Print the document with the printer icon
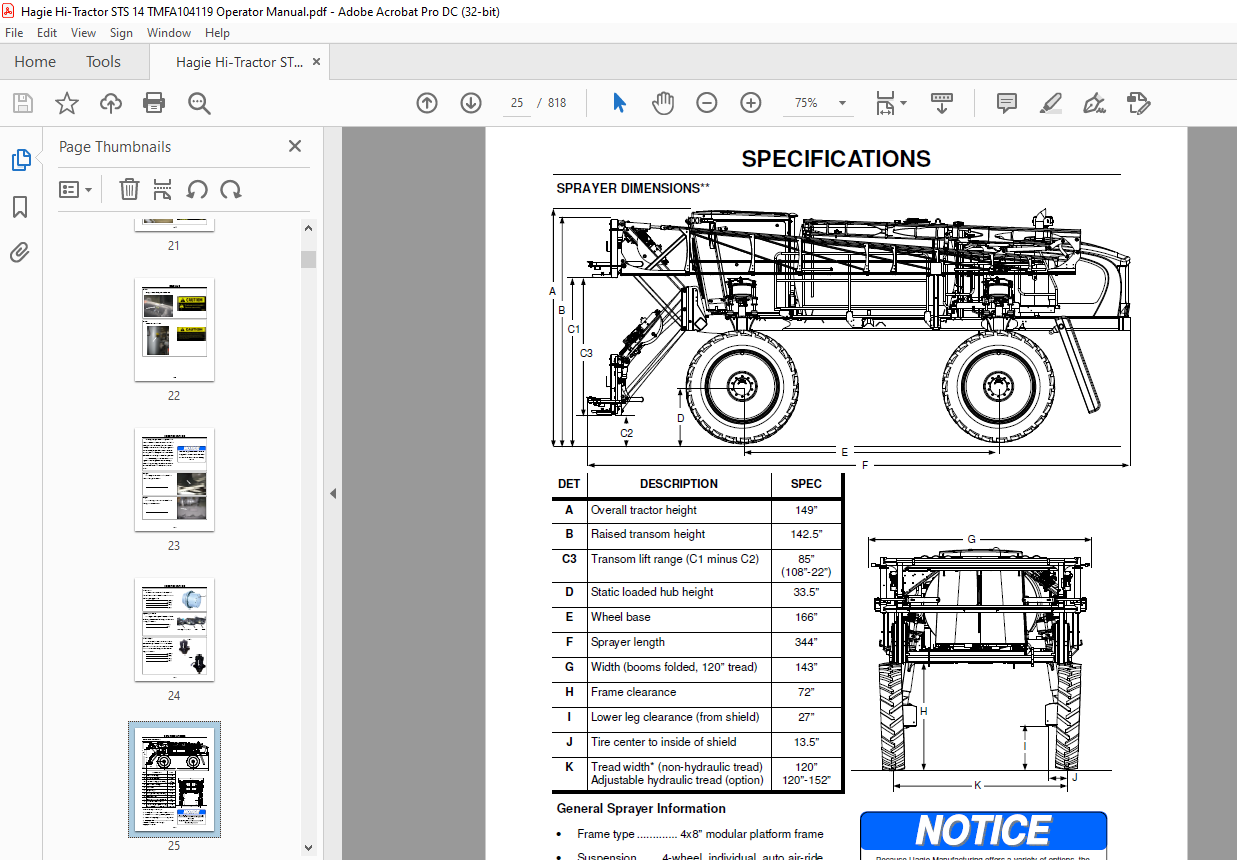The image size is (1237, 860). (x=154, y=103)
